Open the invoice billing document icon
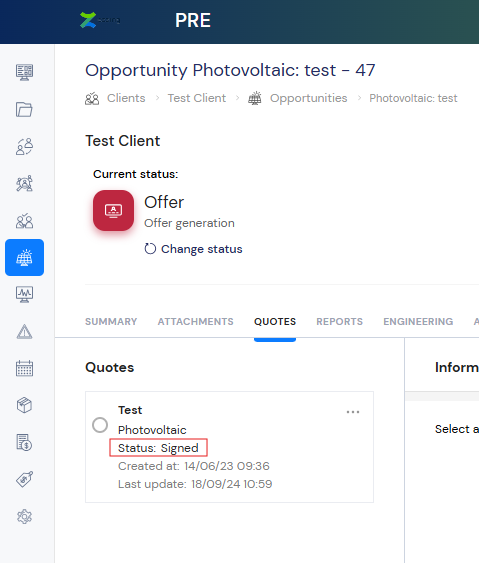 [24, 442]
